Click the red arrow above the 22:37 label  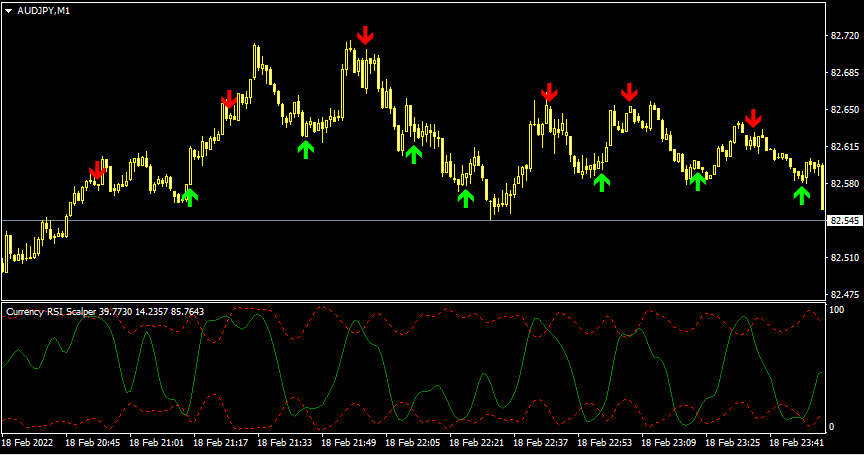tap(548, 93)
